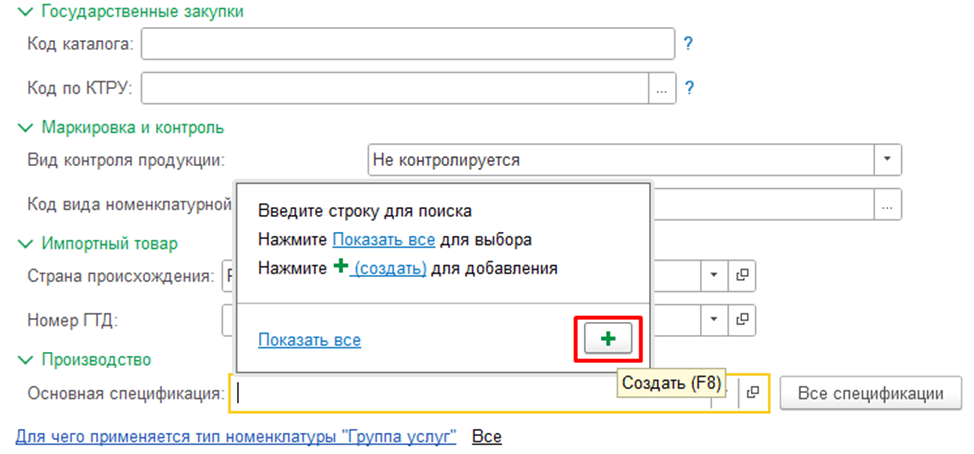Click the Все link at bottom
This screenshot has height=454, width=974.
tap(486, 437)
